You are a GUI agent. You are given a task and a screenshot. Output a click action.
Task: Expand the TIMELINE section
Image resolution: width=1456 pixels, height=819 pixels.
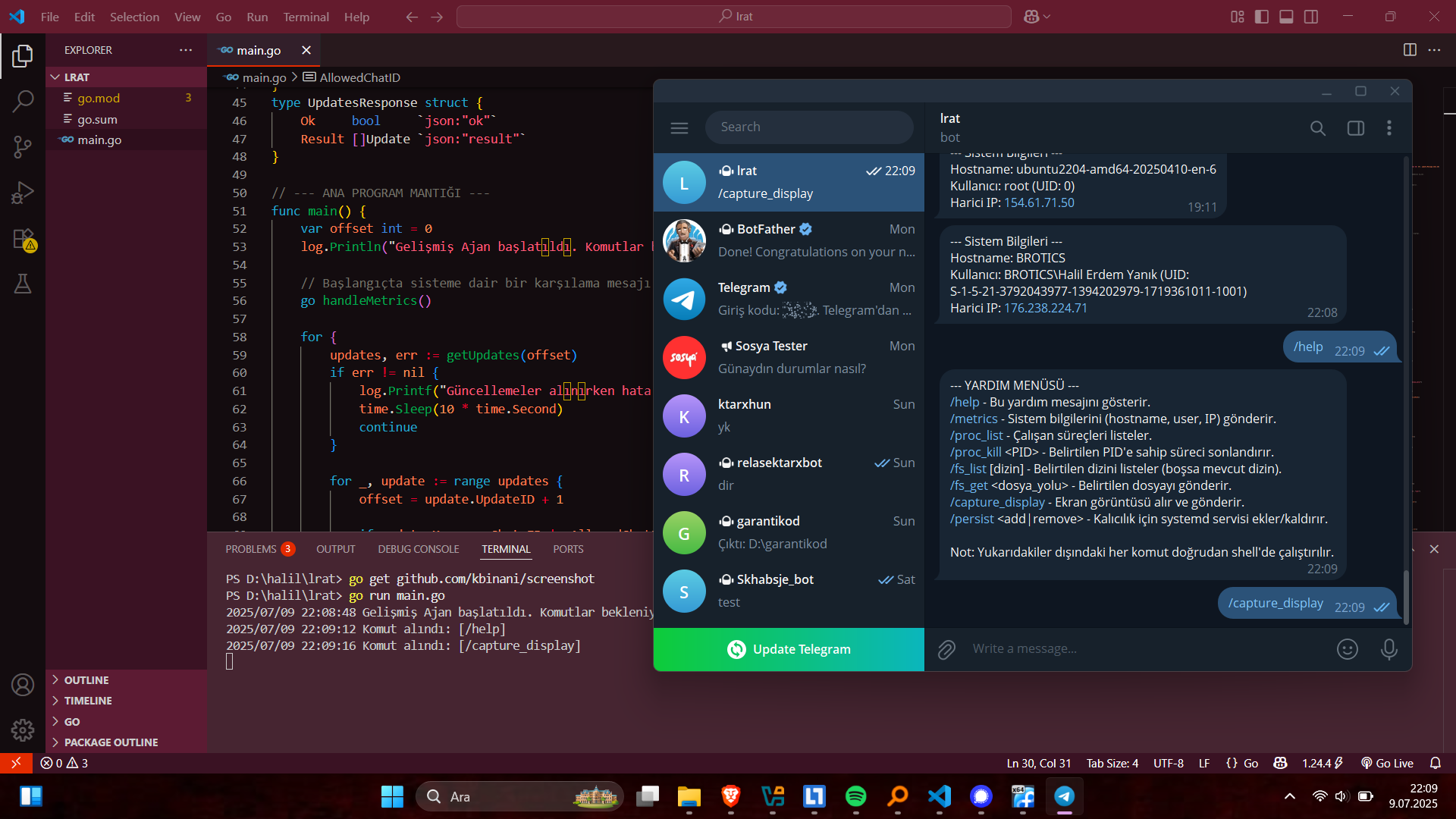tap(88, 701)
